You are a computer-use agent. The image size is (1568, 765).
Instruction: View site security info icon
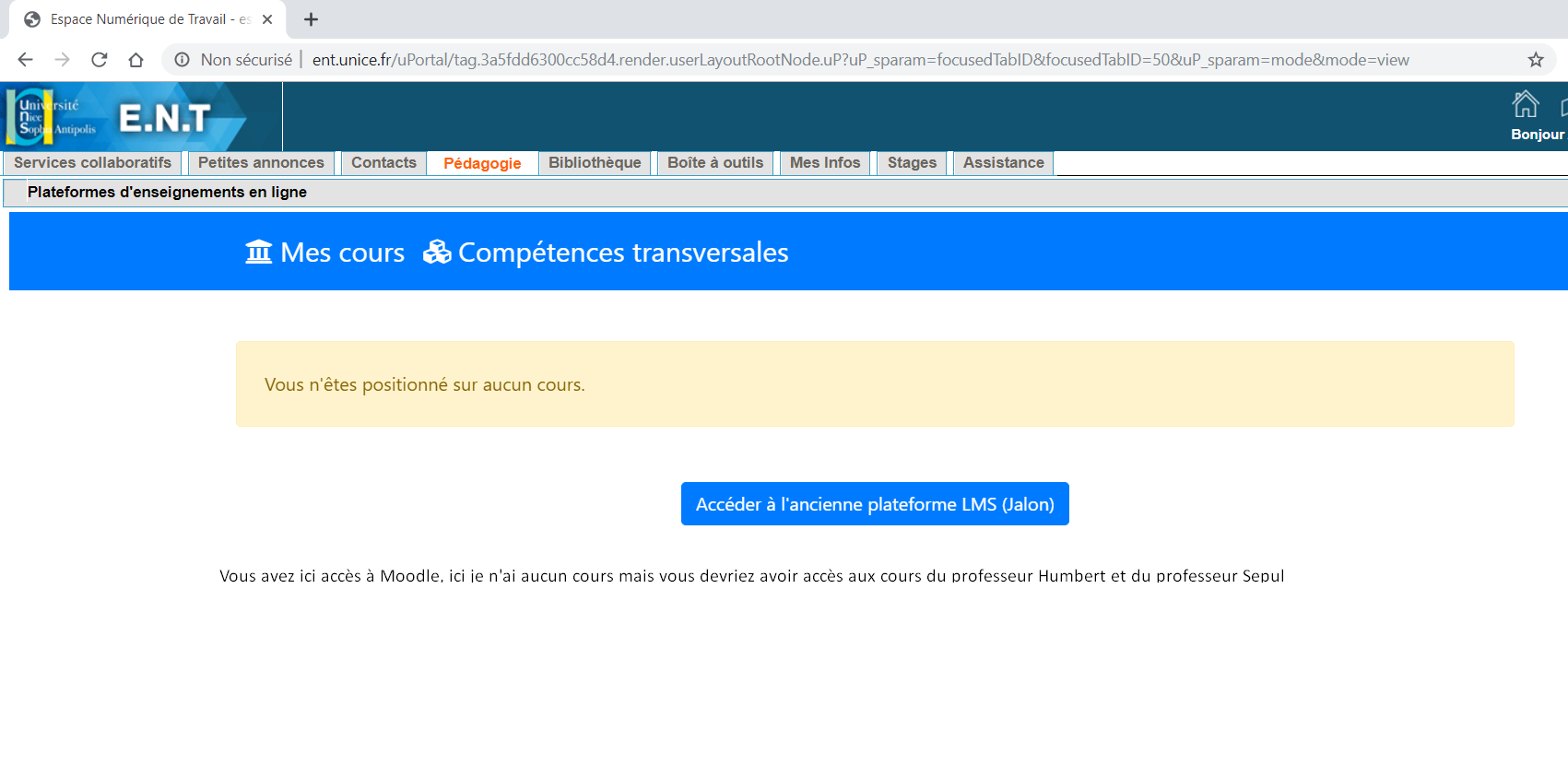(x=183, y=60)
